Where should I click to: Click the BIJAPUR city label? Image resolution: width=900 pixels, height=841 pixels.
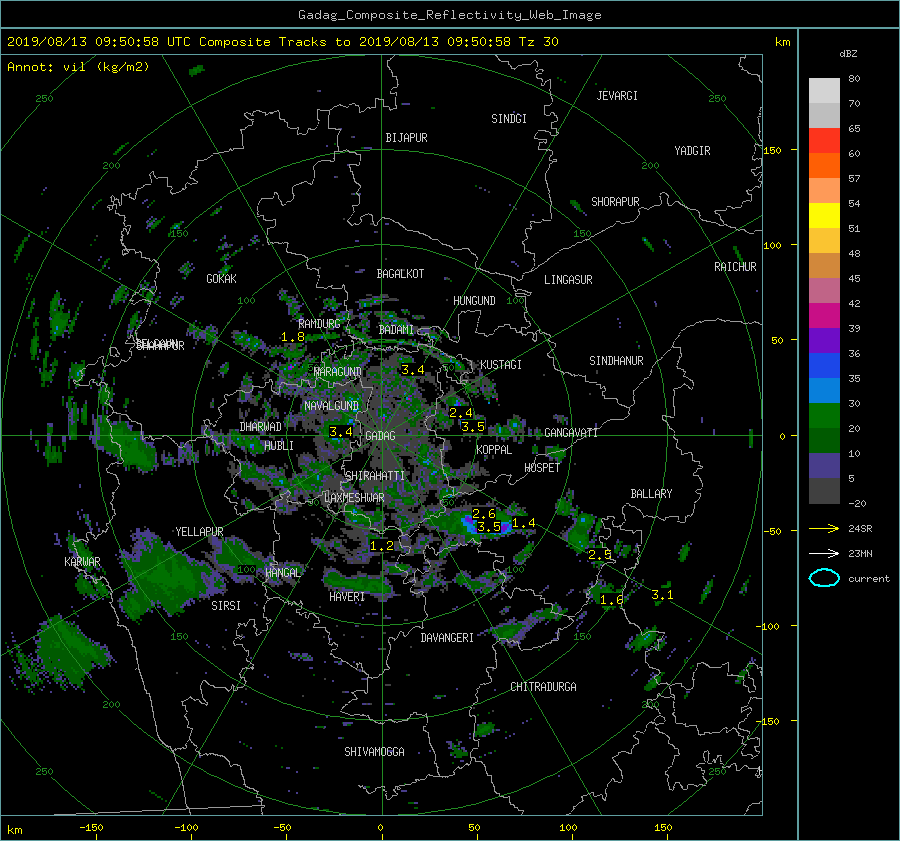point(406,138)
